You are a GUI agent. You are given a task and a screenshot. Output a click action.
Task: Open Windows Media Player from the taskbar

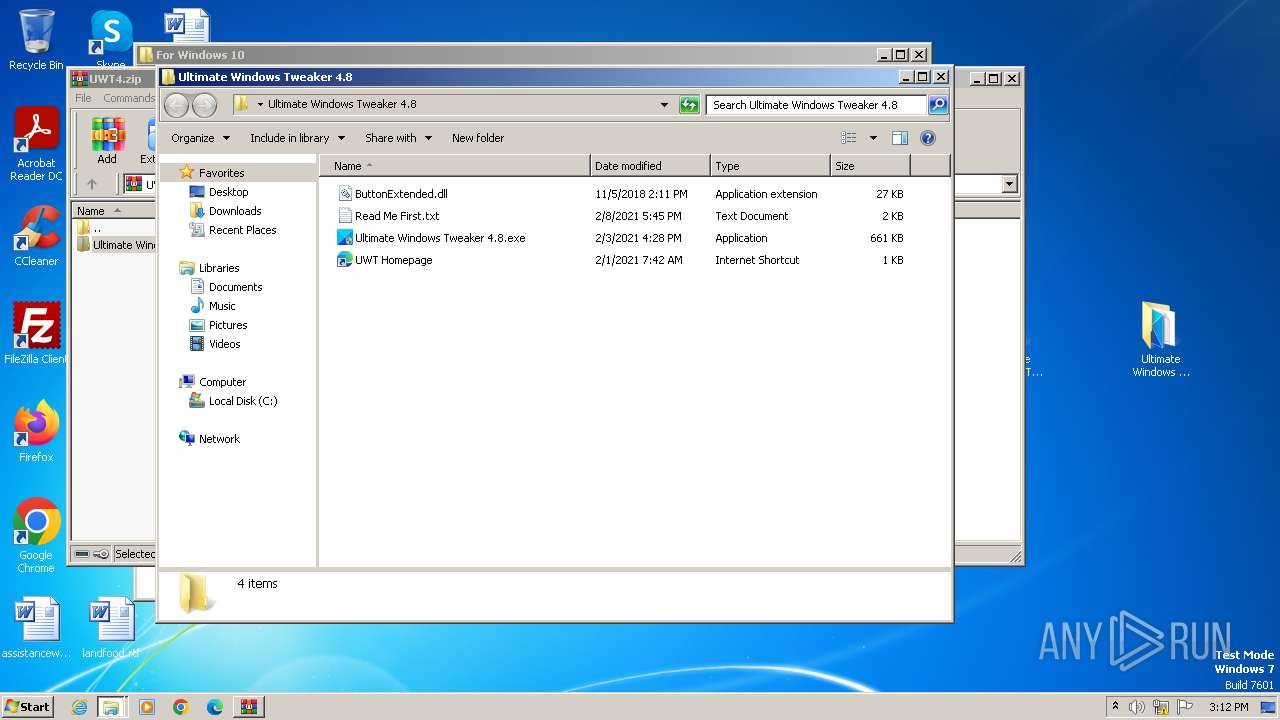tap(147, 707)
